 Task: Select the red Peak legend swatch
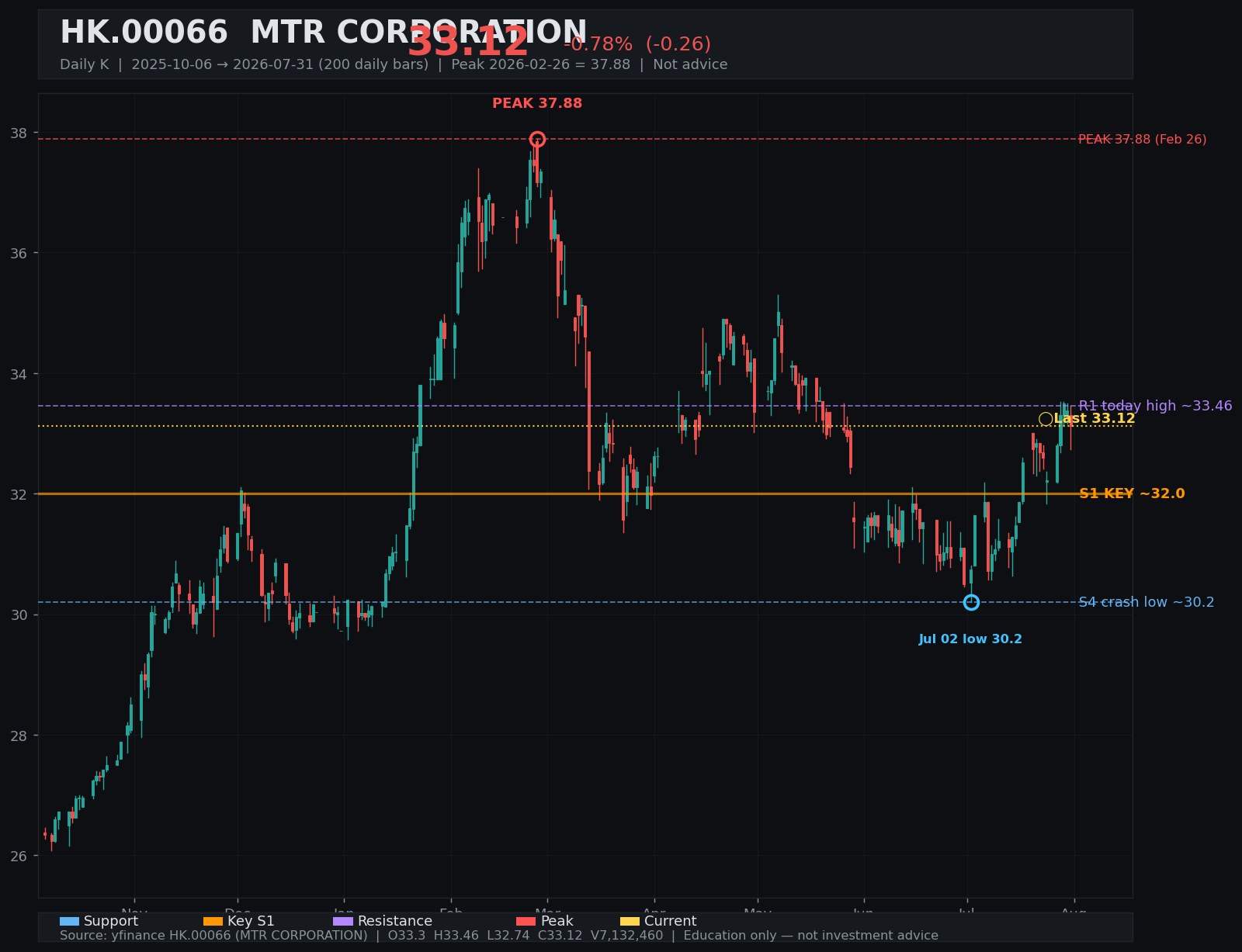coord(526,922)
